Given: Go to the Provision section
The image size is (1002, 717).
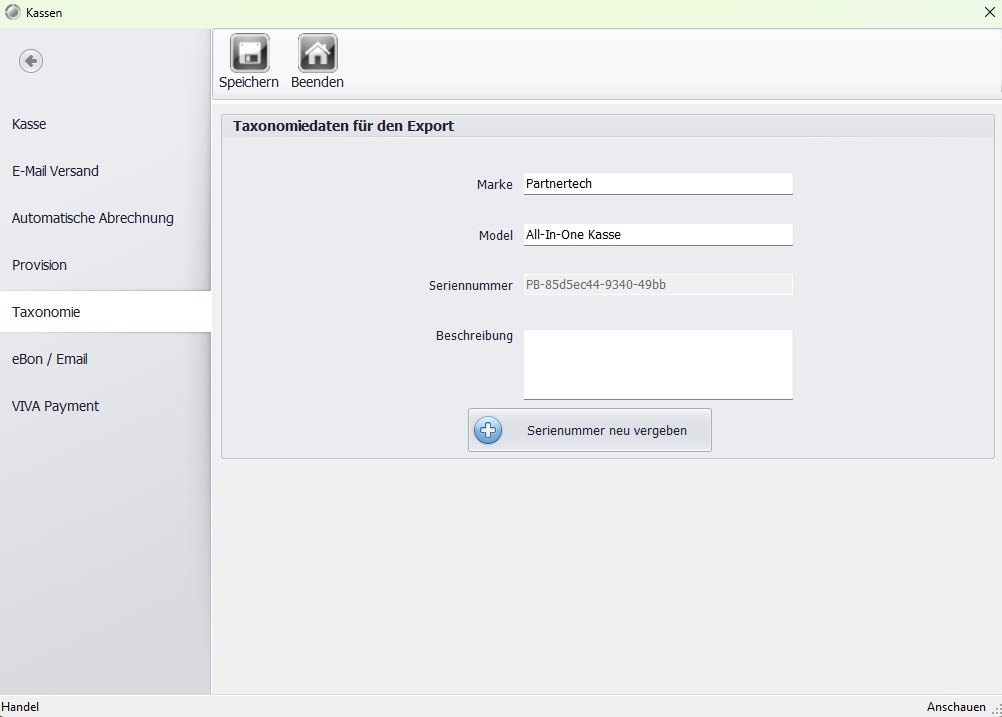Looking at the screenshot, I should tap(40, 265).
